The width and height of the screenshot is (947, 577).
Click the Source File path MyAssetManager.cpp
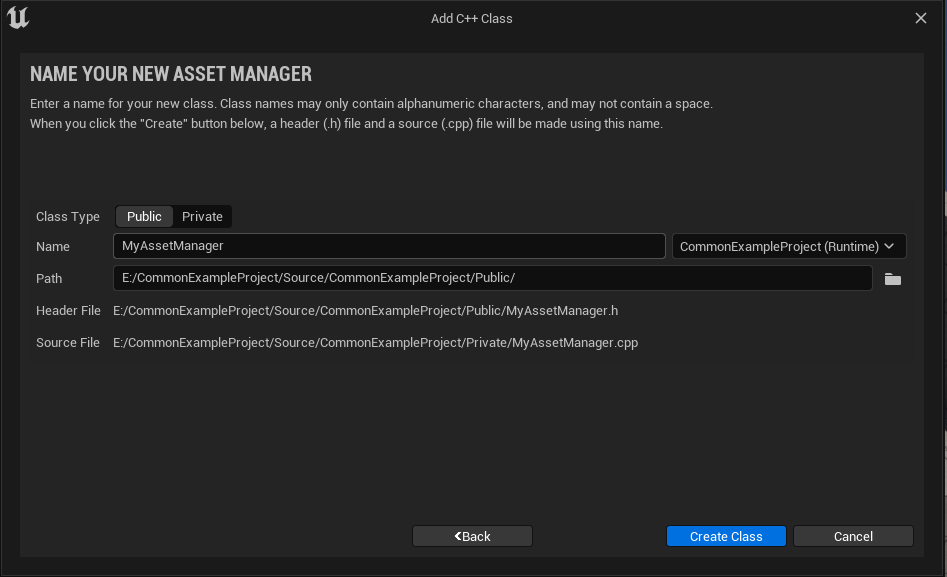click(375, 343)
